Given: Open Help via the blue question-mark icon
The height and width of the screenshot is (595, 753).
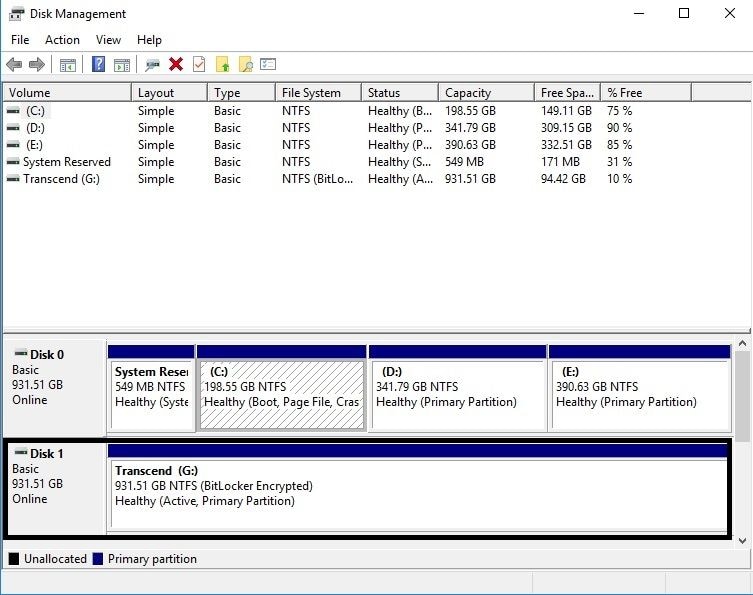Looking at the screenshot, I should [x=98, y=64].
